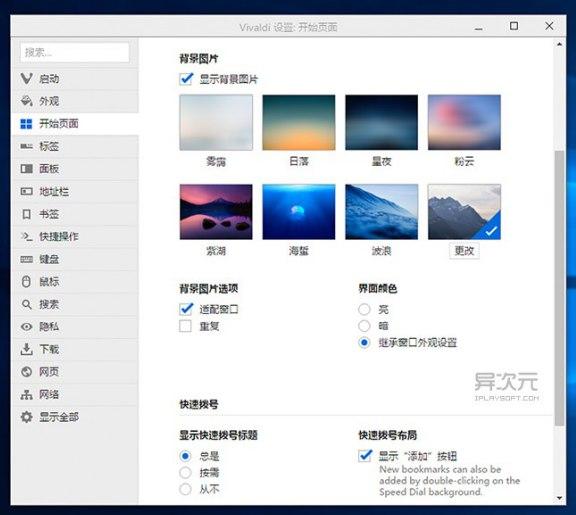Enable the 重复 checkbox
Image resolution: width=576 pixels, height=515 pixels.
pyautogui.click(x=186, y=326)
